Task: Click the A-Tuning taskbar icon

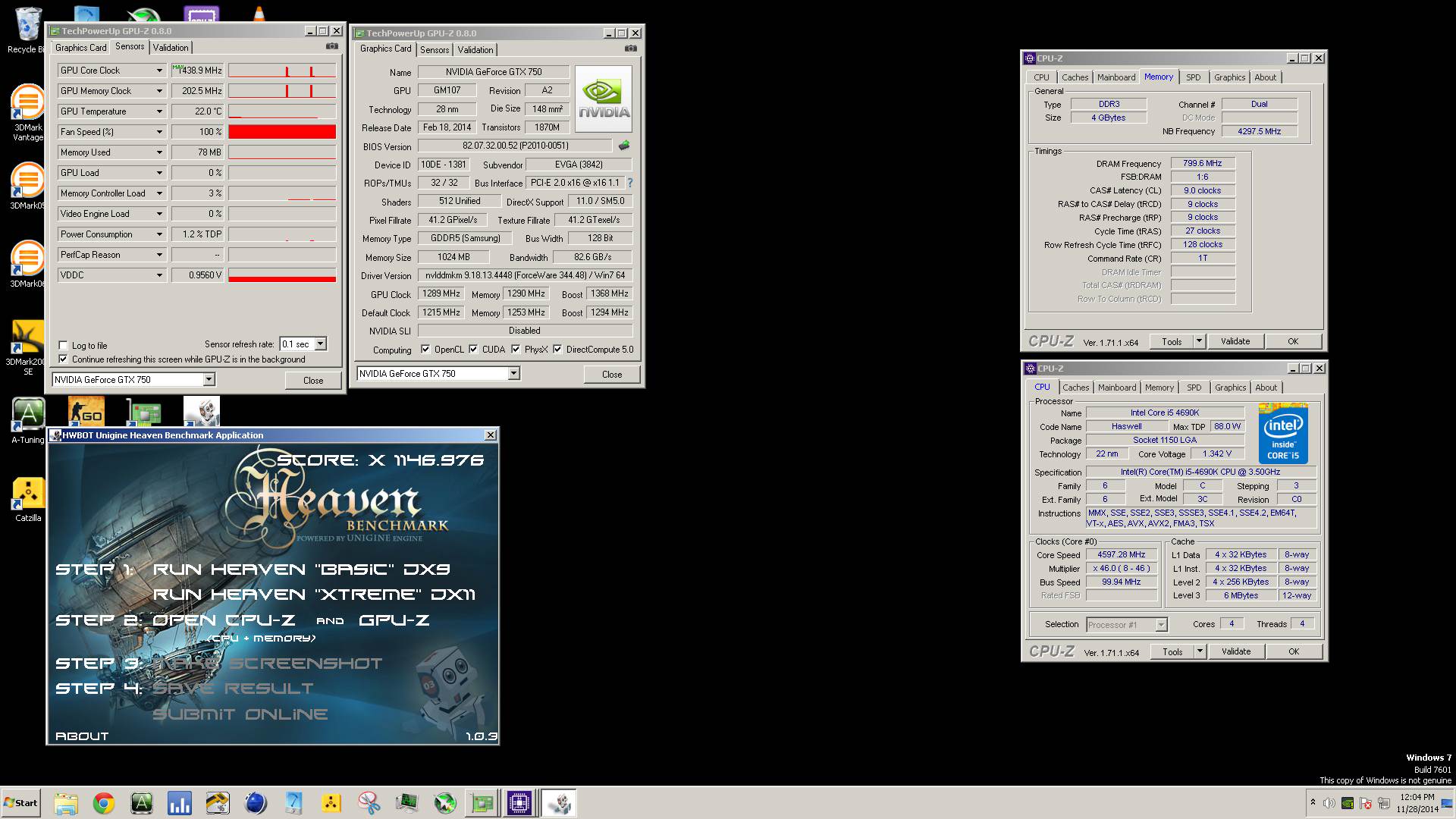Action: coord(142,803)
